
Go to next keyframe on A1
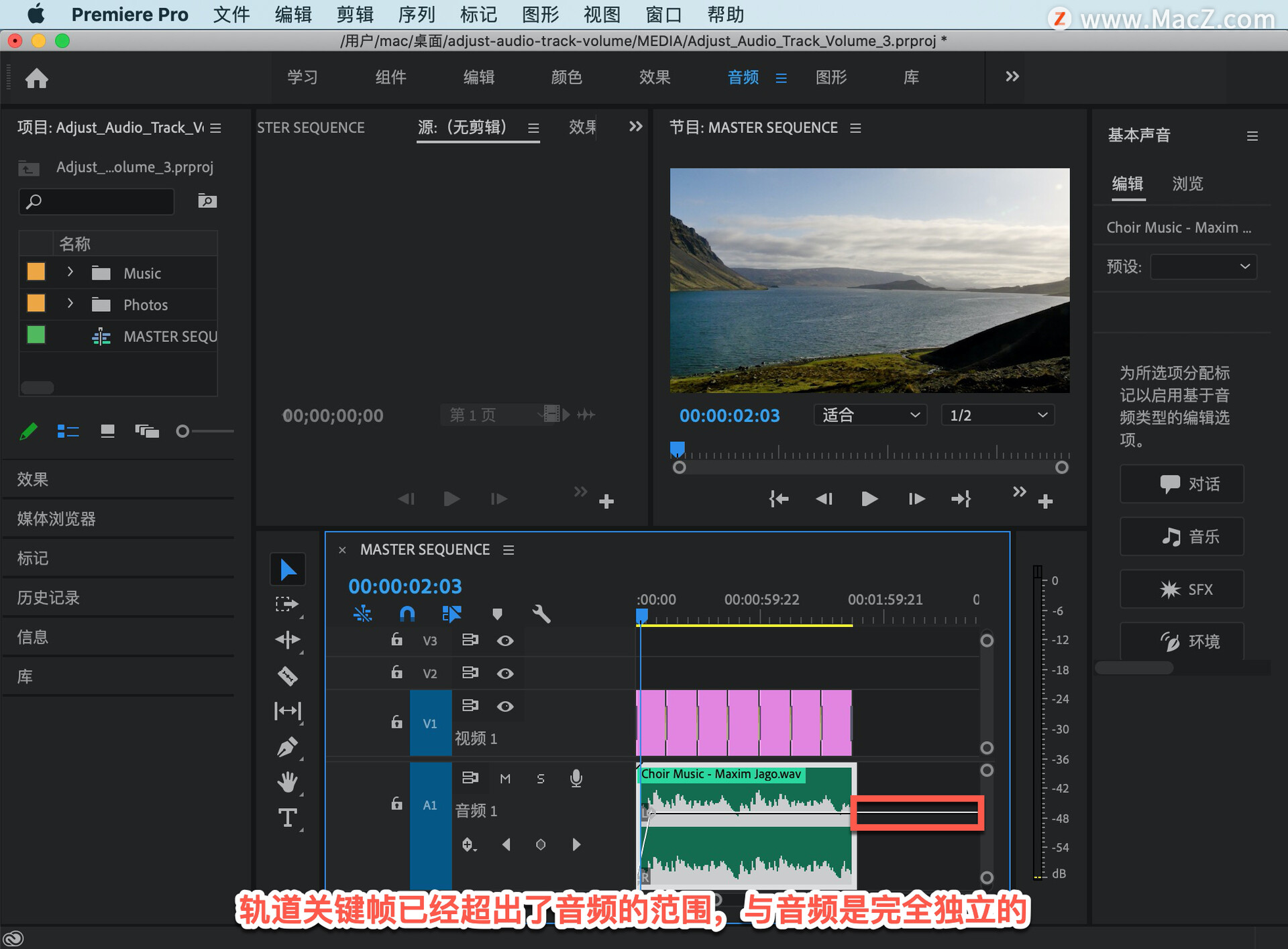576,845
